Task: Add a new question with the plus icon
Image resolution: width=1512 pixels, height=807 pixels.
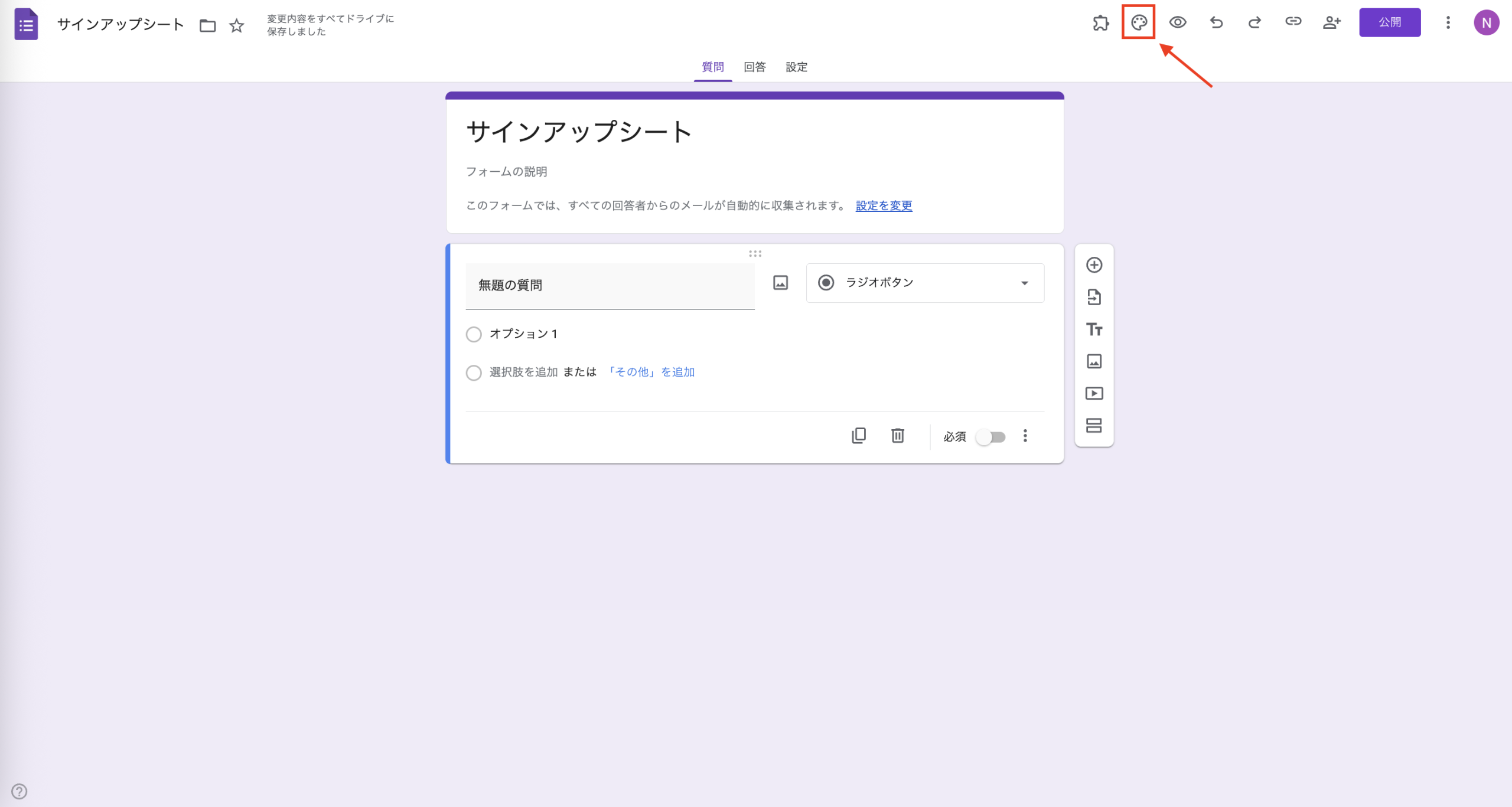Action: pos(1095,265)
